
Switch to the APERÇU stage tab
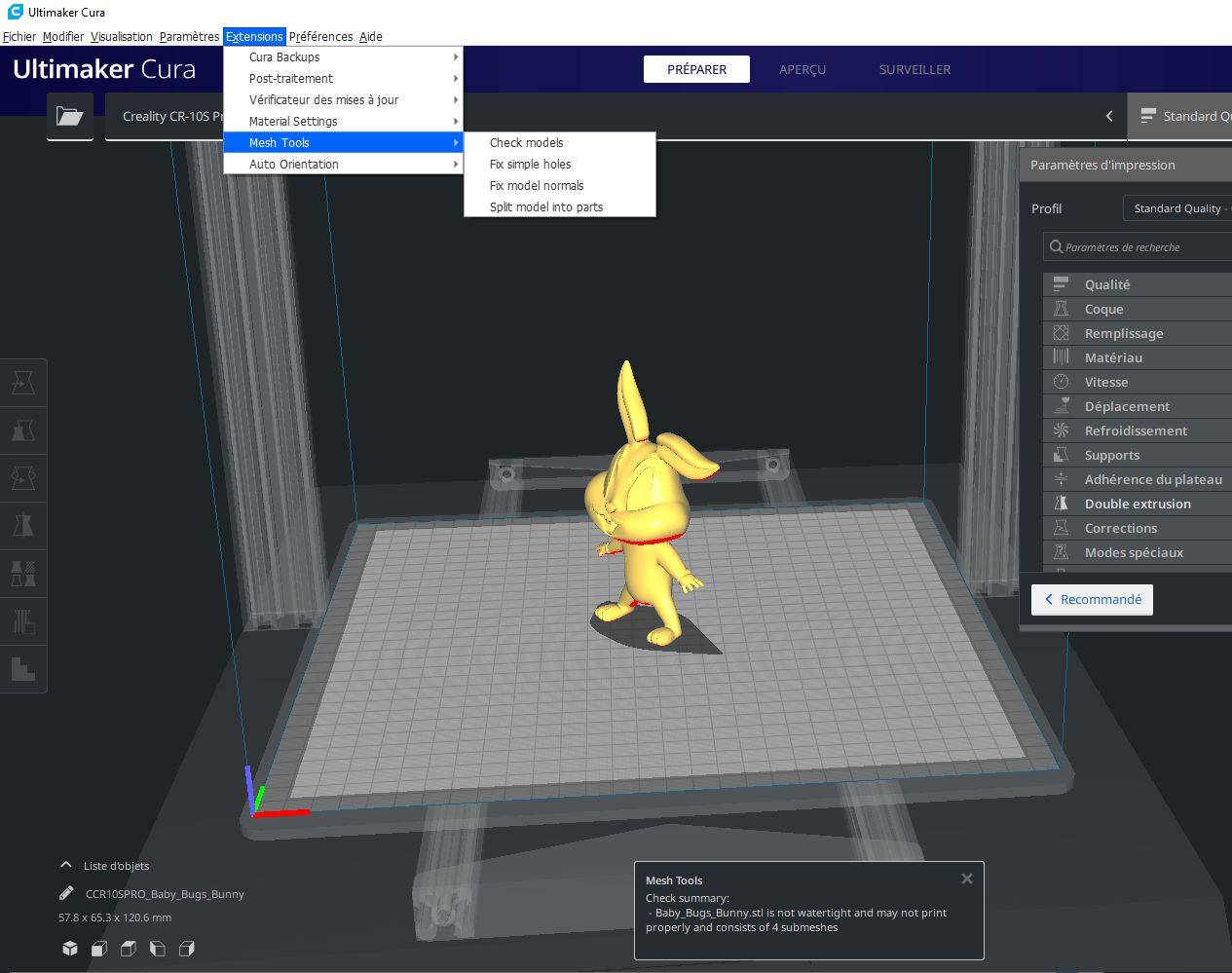[x=803, y=69]
